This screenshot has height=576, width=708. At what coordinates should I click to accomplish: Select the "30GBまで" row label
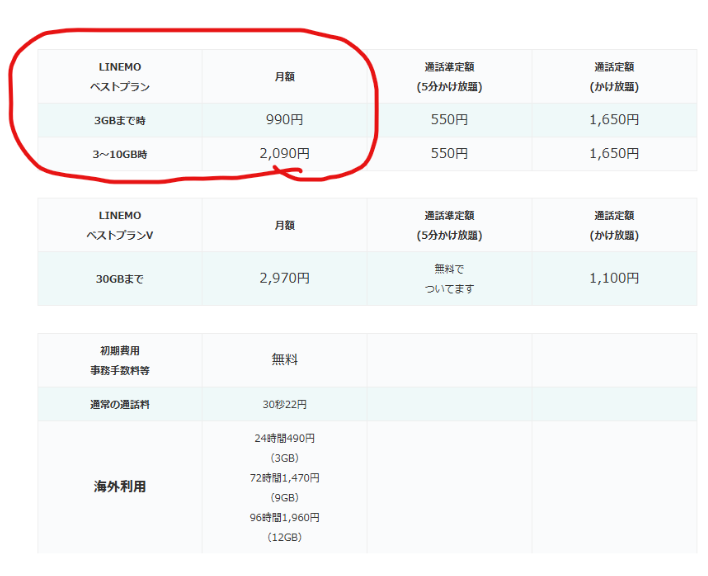[120, 279]
